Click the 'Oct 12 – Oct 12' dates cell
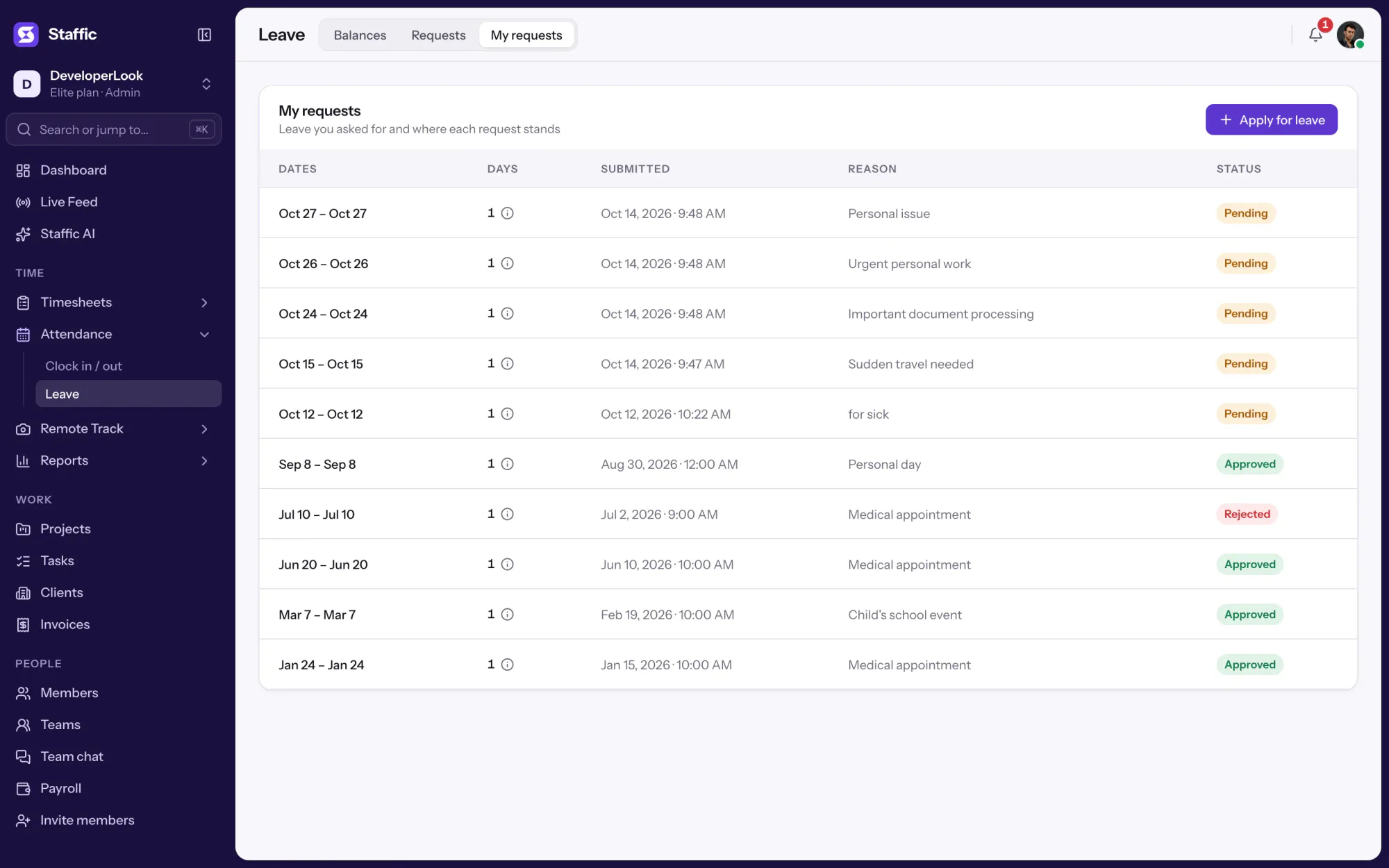1389x868 pixels. [321, 414]
